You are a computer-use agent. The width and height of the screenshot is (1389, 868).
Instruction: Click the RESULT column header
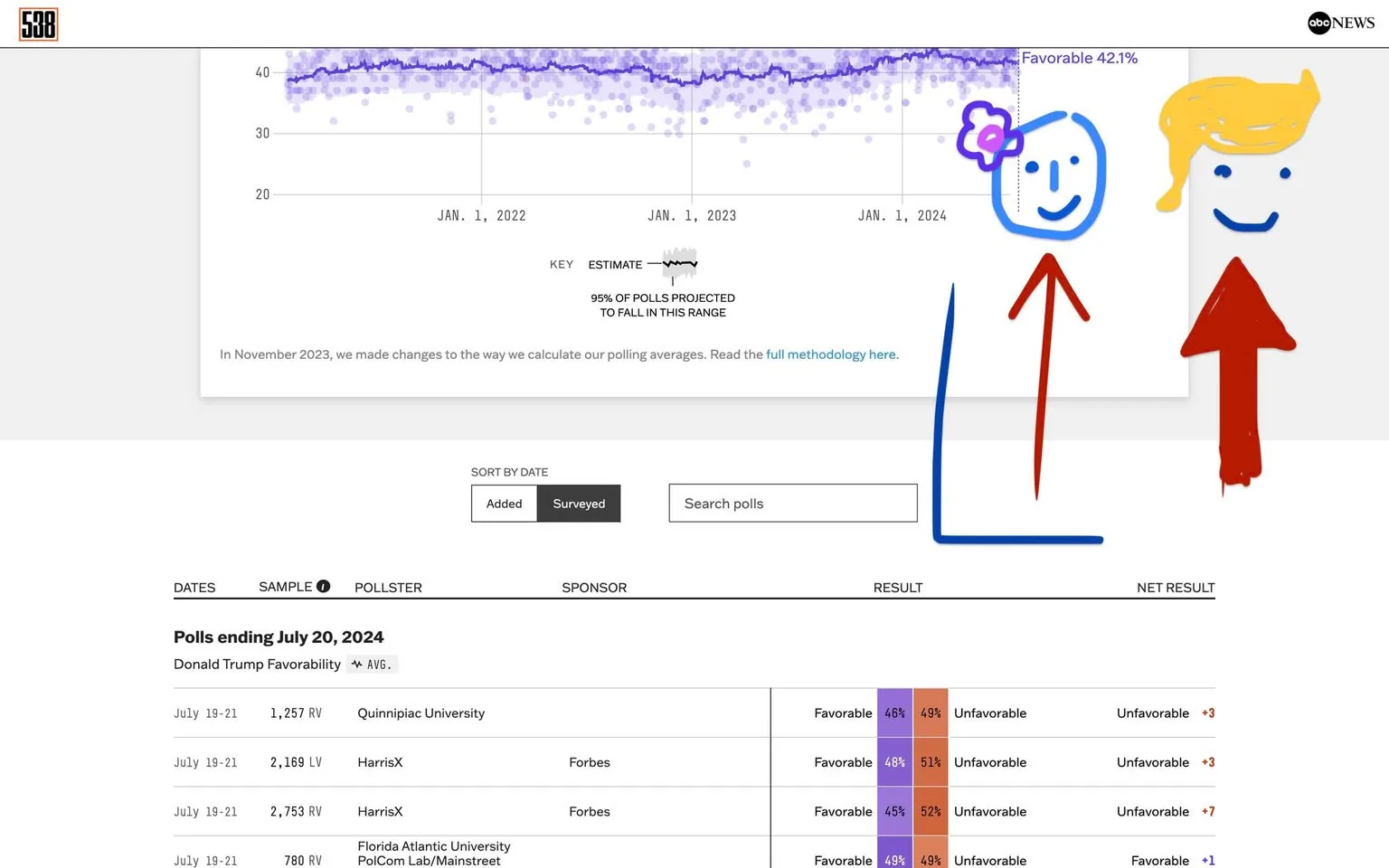pyautogui.click(x=897, y=587)
